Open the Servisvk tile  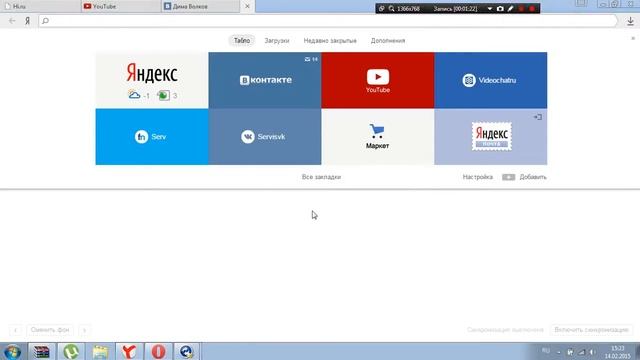[x=265, y=137]
